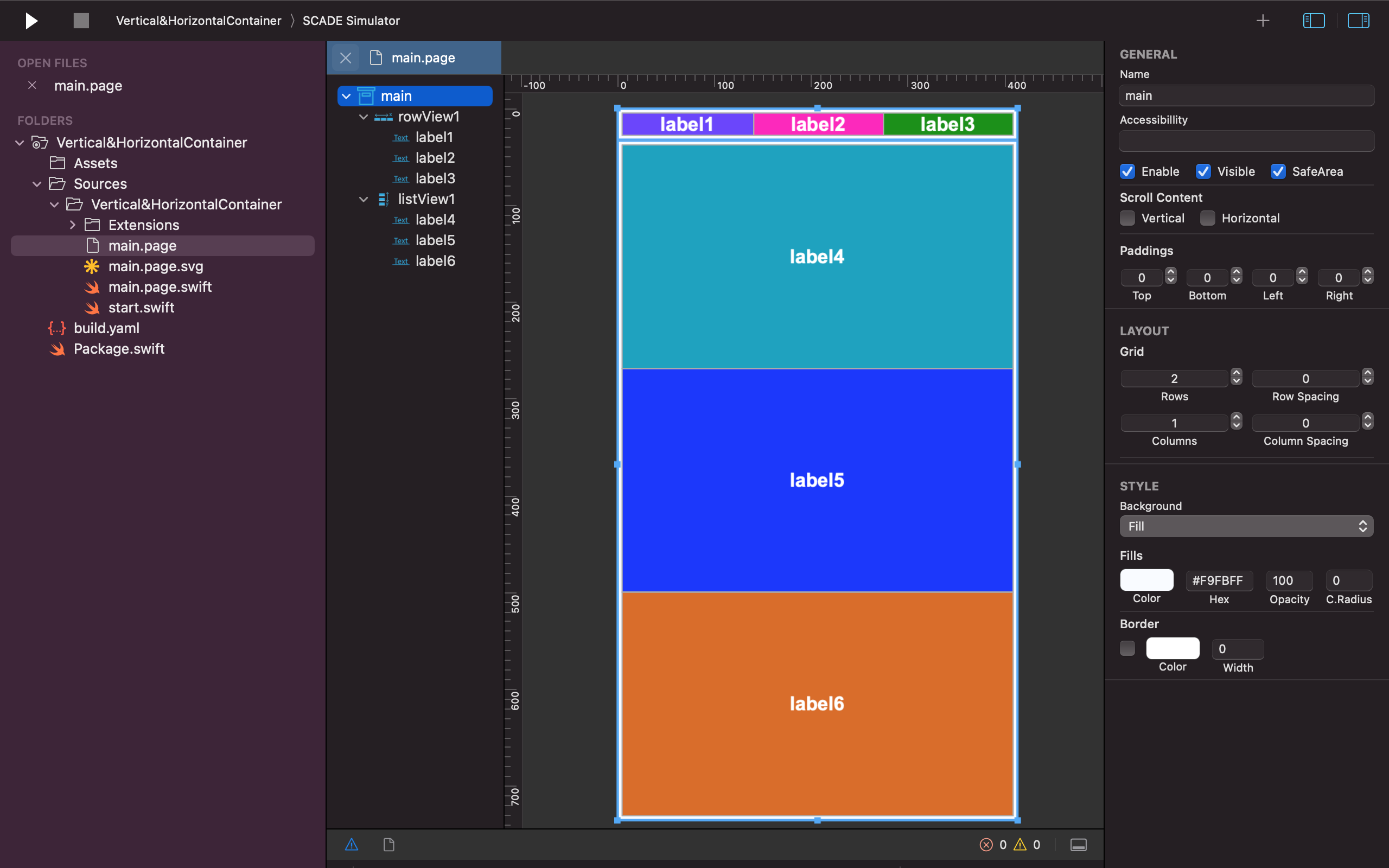
Task: Select label5 in the widget tree
Action: [435, 240]
